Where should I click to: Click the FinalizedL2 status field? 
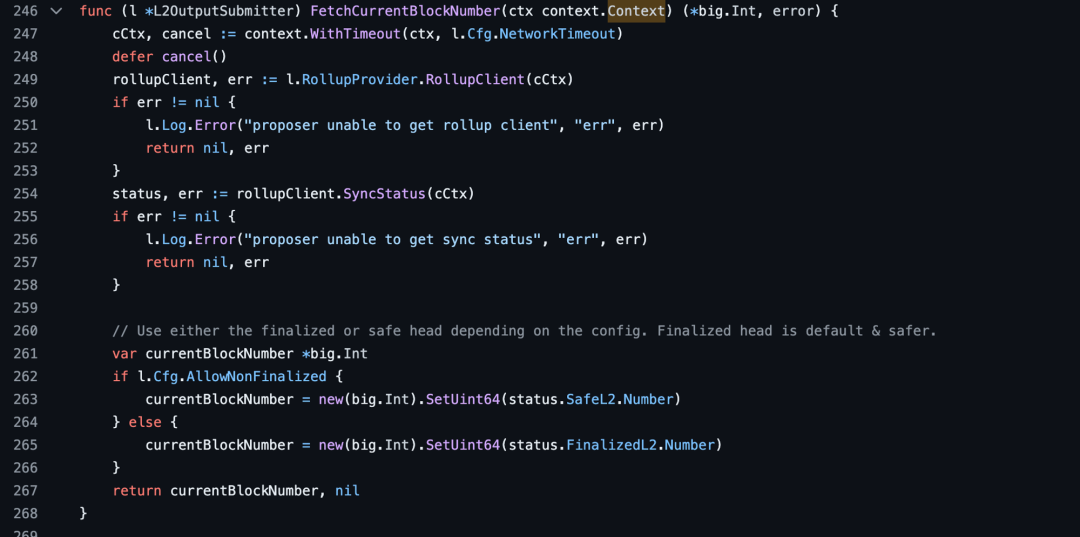tap(611, 445)
